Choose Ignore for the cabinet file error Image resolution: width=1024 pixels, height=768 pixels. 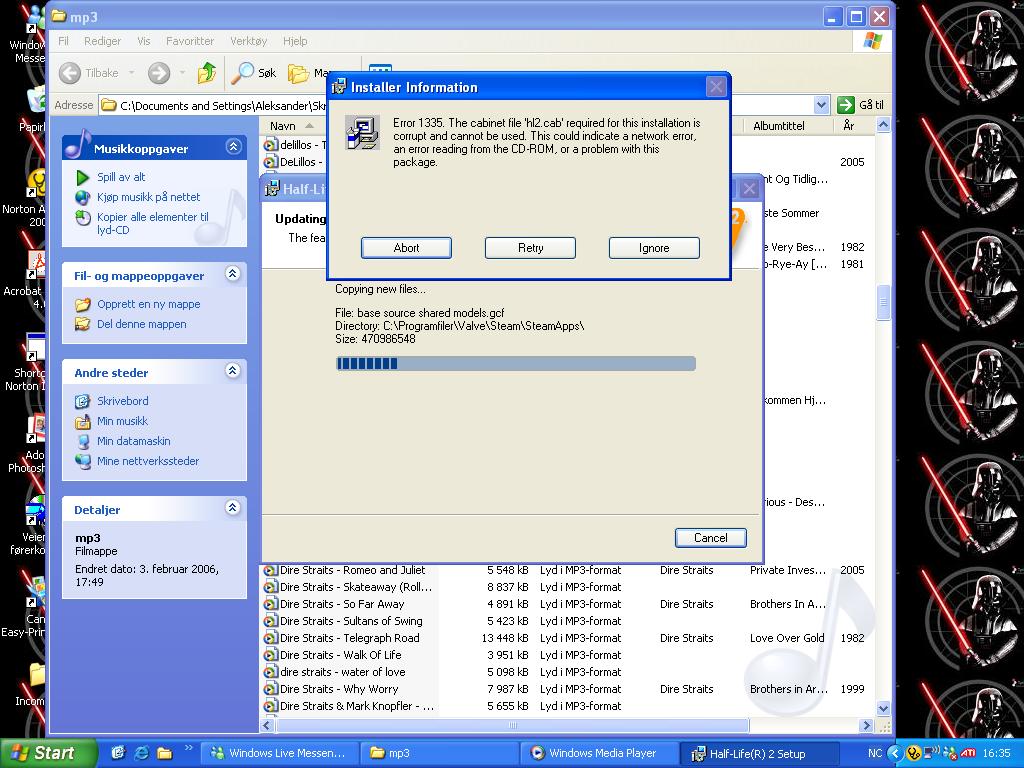coord(654,248)
